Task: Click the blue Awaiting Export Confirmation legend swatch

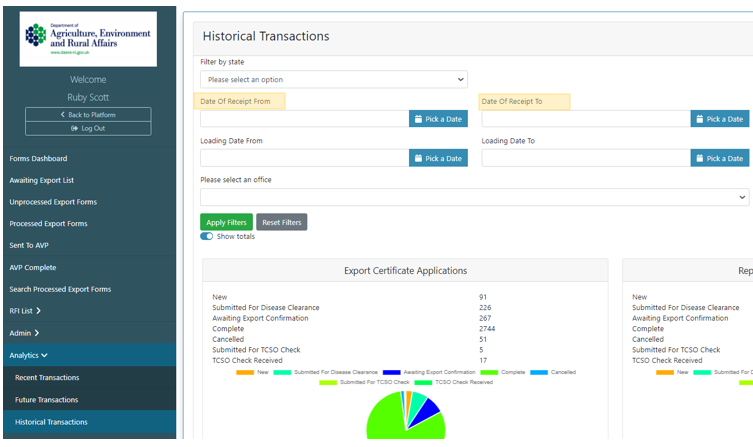Action: 391,372
